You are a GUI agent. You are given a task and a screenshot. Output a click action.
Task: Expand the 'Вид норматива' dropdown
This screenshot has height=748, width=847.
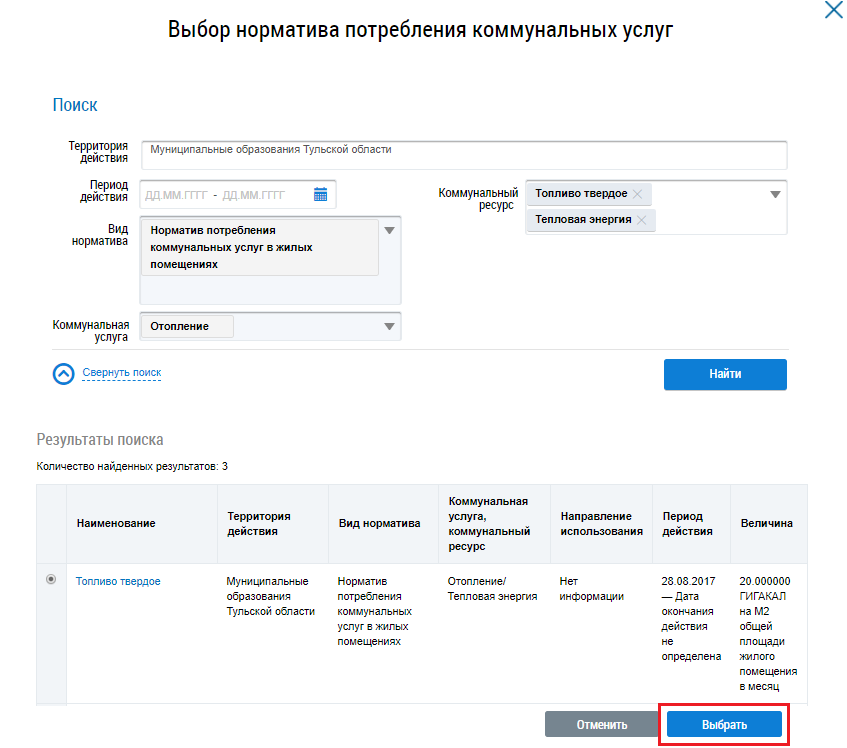390,230
